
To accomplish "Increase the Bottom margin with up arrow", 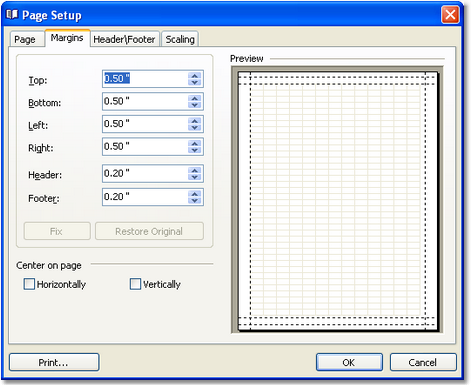I will [x=195, y=98].
